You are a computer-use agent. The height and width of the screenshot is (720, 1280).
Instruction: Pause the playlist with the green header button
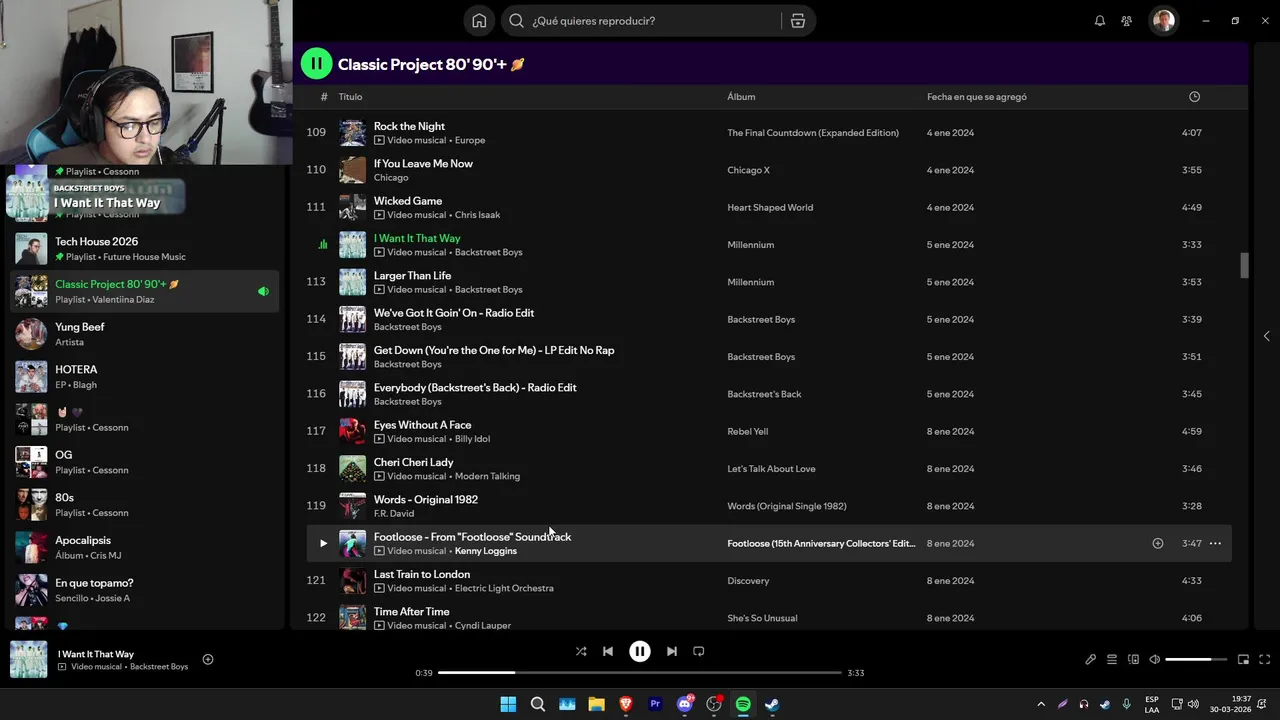[x=316, y=64]
